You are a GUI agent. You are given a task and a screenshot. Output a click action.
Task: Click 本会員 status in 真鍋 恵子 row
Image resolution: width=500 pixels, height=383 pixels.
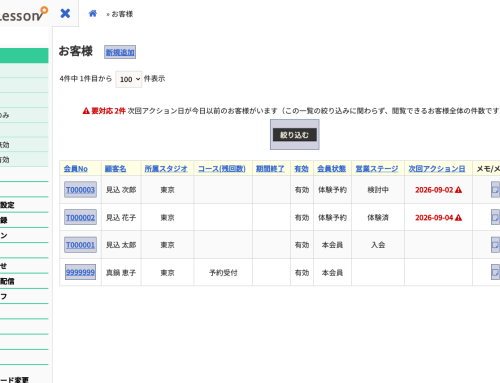click(332, 273)
